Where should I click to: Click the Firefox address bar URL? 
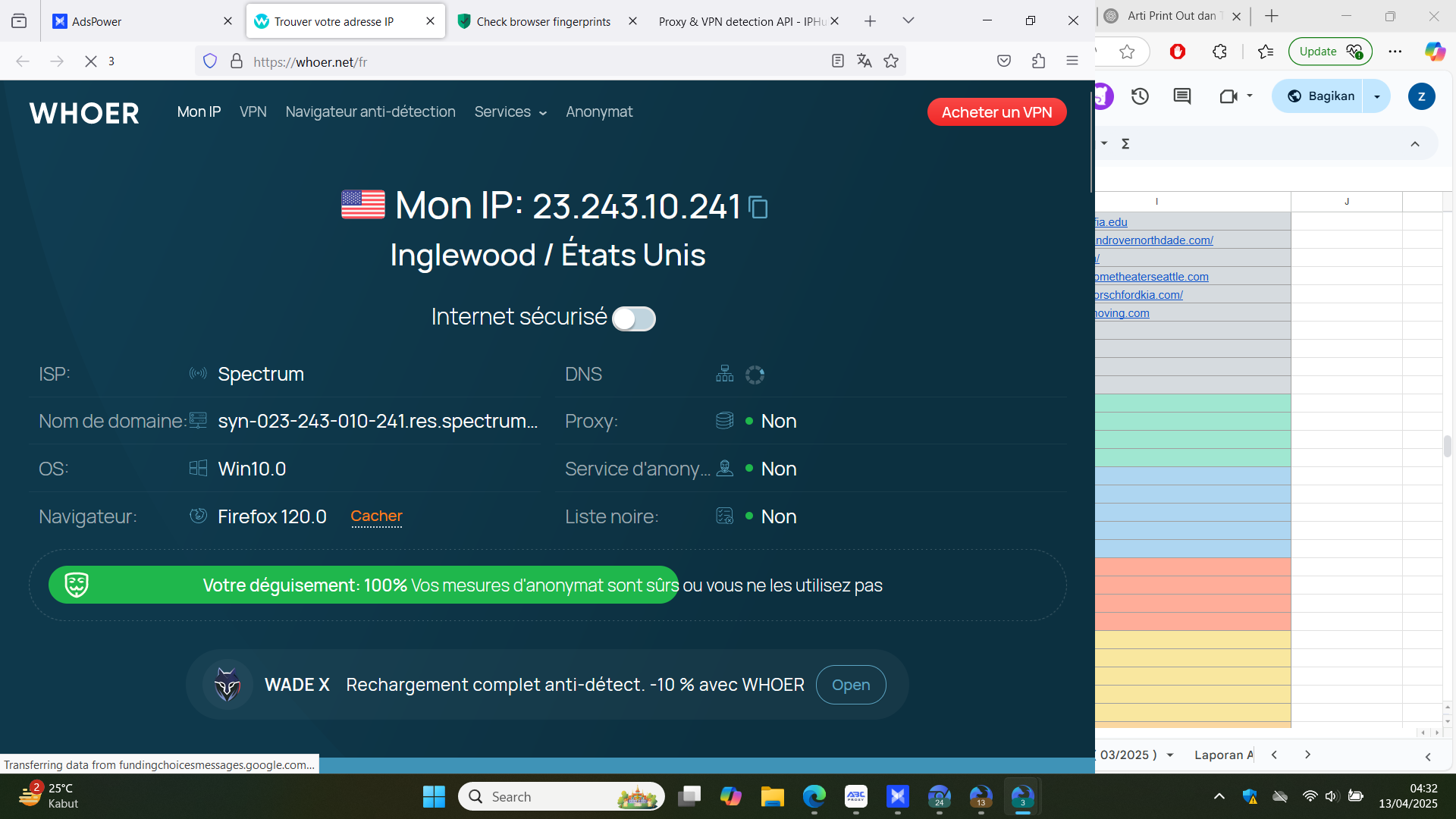[311, 62]
